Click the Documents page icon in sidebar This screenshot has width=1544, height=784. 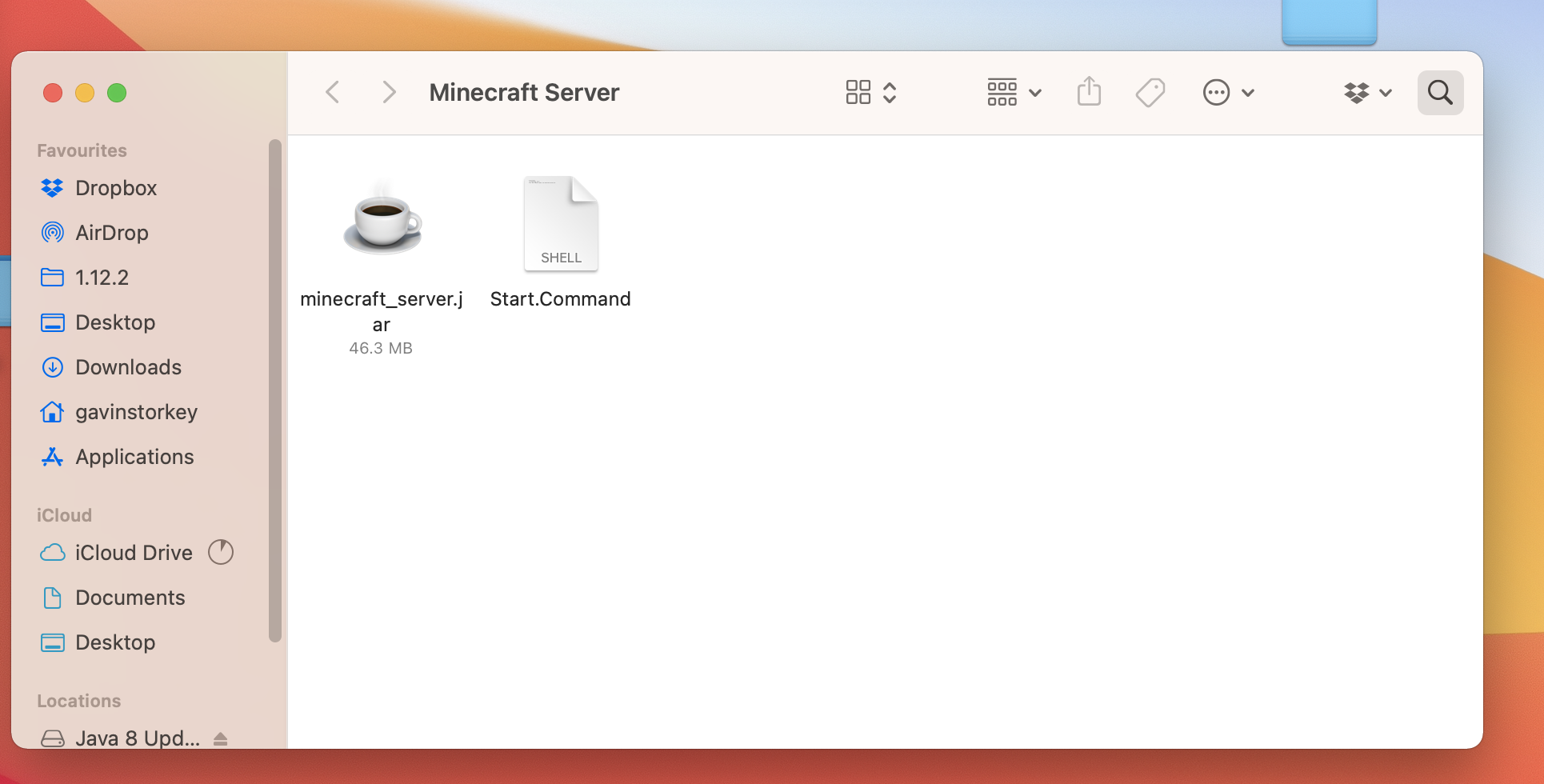coord(52,598)
